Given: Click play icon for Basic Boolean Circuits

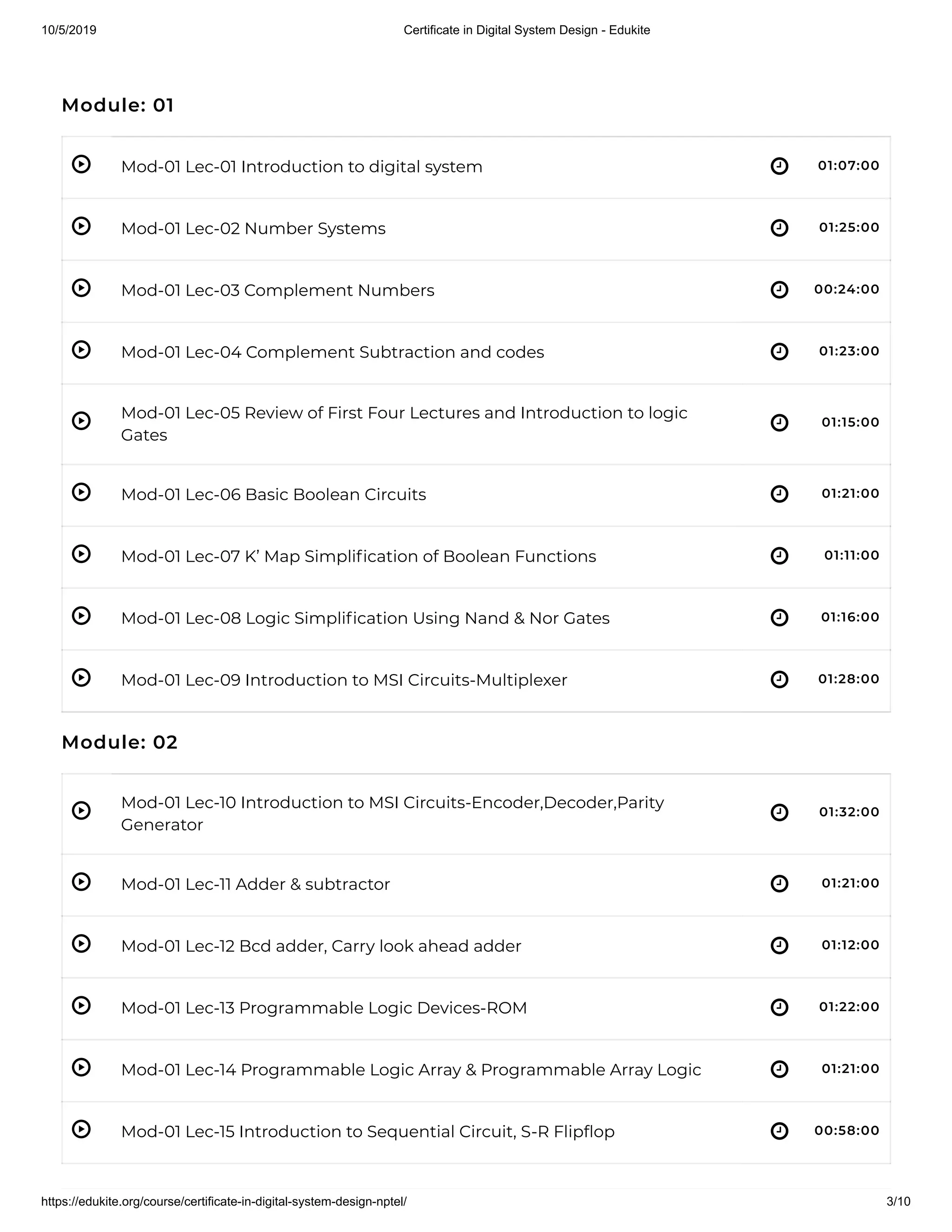Looking at the screenshot, I should tap(81, 492).
